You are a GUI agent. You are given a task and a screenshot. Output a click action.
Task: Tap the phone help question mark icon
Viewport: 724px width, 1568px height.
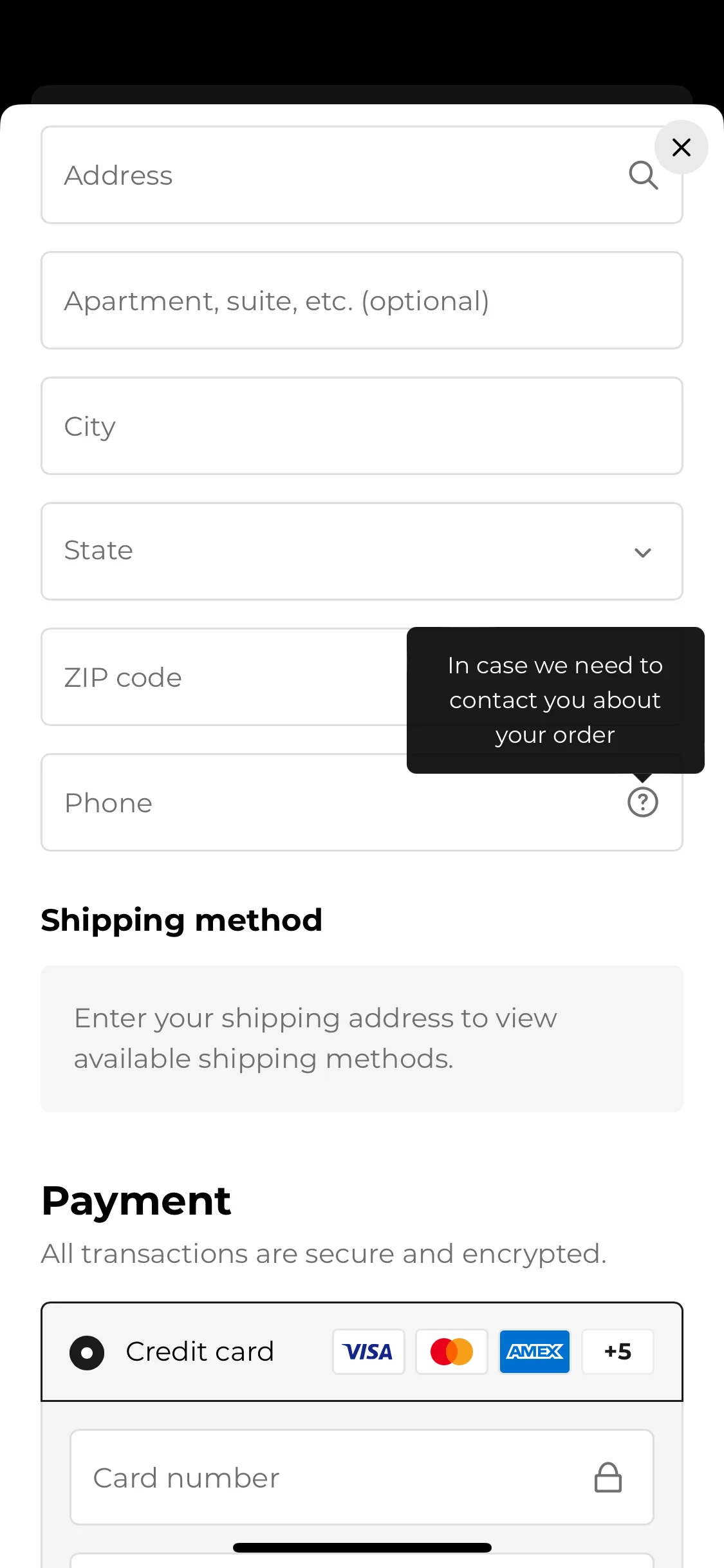[642, 802]
